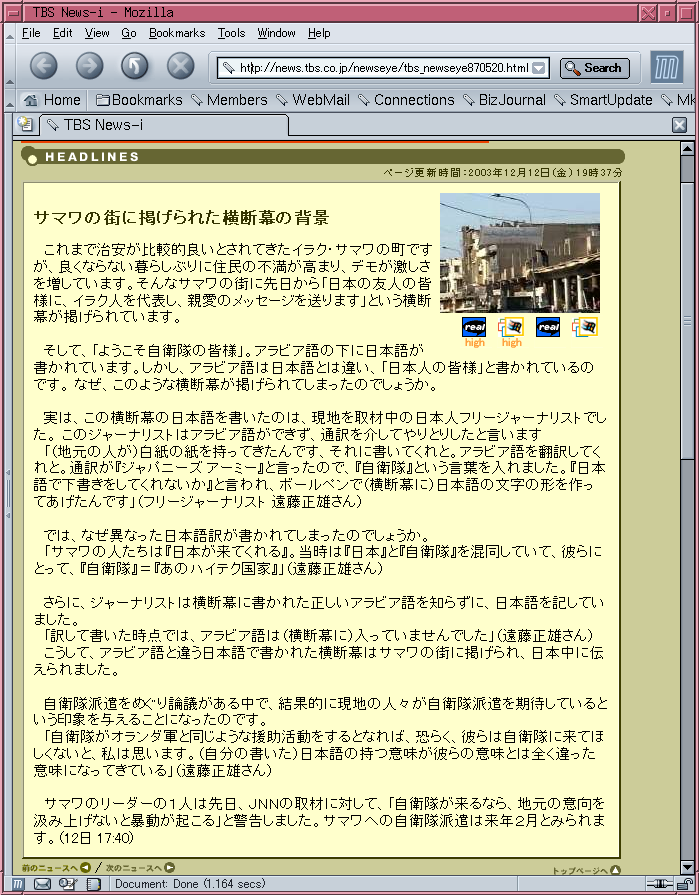The image size is (699, 895).
Task: Open the Go menu
Action: click(129, 33)
